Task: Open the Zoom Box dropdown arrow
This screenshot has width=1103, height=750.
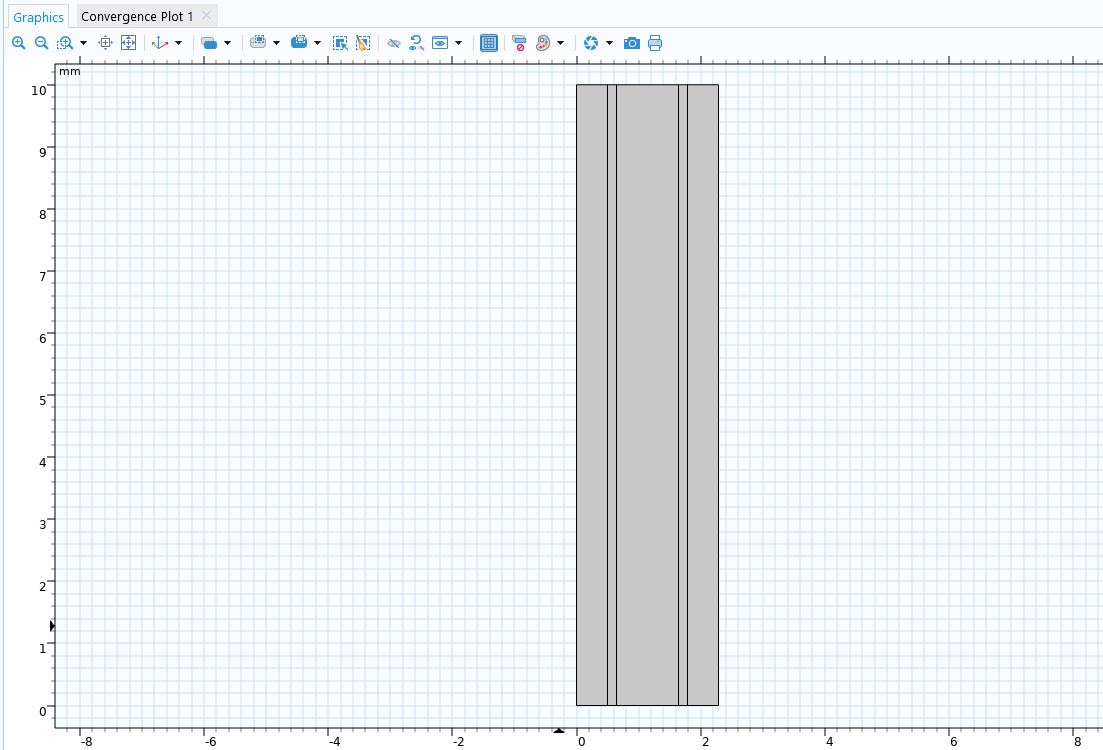Action: tap(83, 43)
